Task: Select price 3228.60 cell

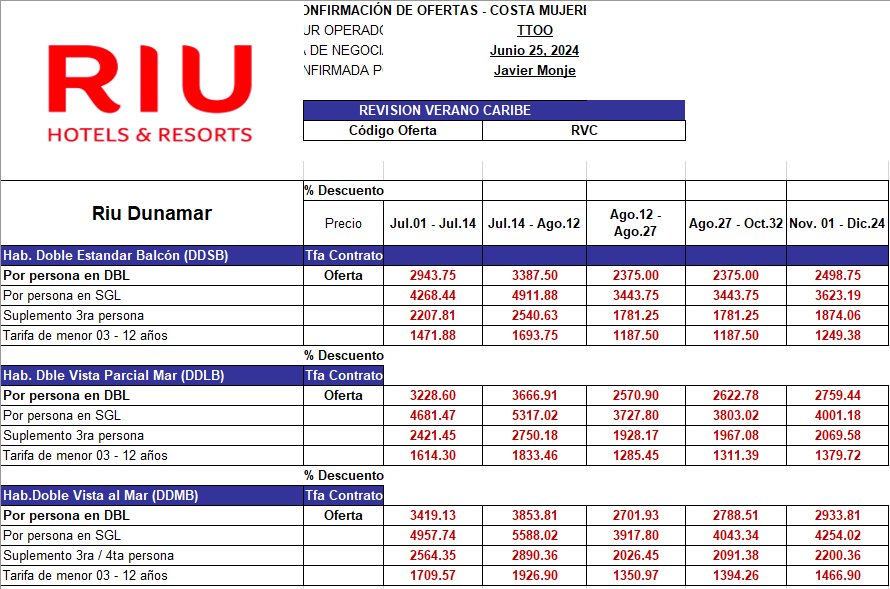Action: tap(433, 396)
